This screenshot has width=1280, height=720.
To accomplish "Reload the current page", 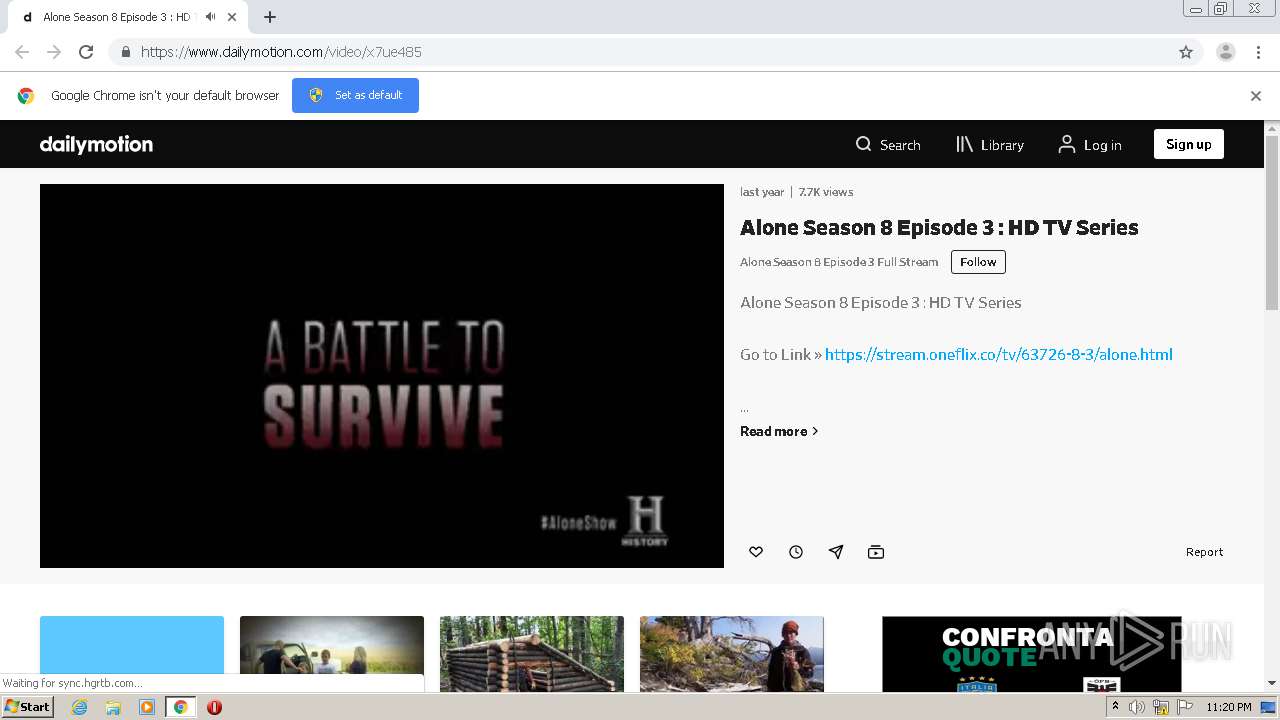I will [x=86, y=52].
